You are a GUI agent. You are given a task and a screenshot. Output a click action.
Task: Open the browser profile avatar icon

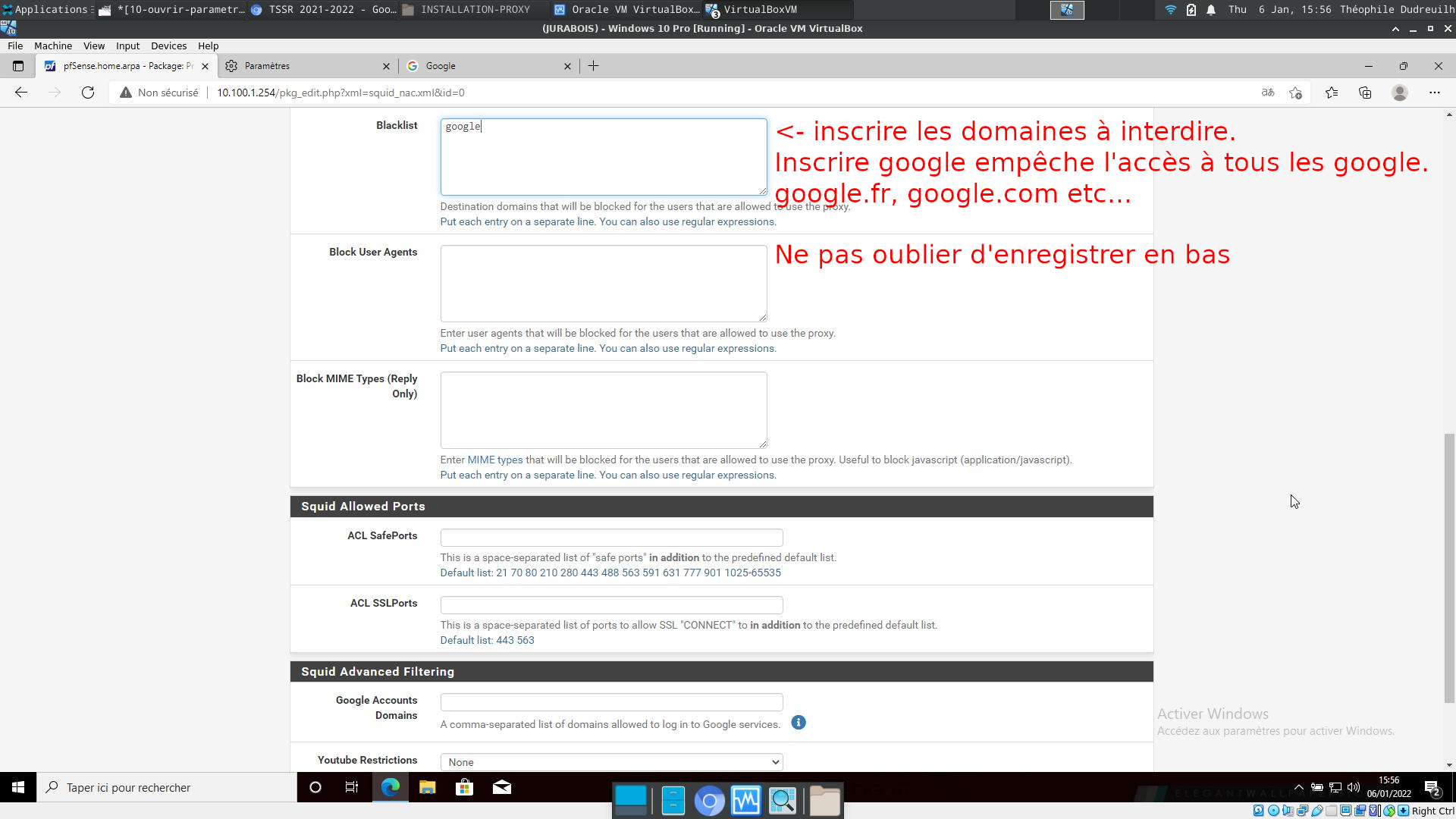click(1400, 93)
